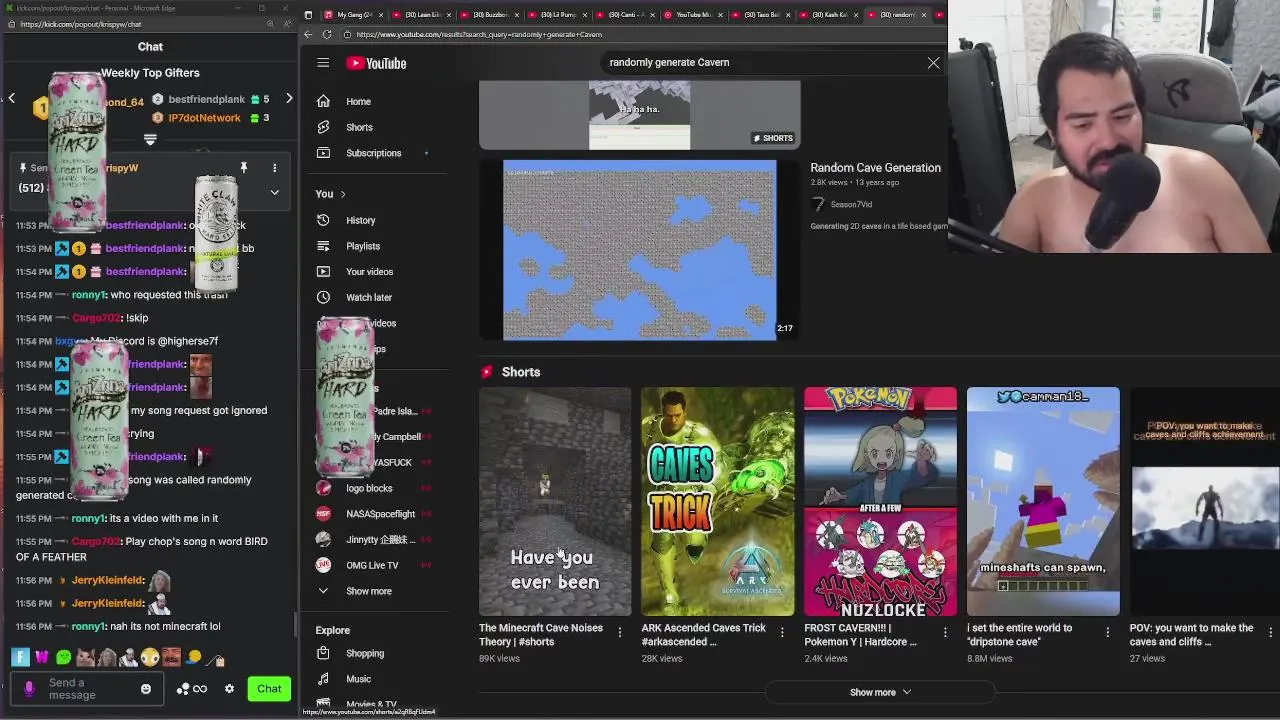This screenshot has width=1280, height=720.
Task: Switch to the '(30) Lean' browser tab
Action: point(421,15)
